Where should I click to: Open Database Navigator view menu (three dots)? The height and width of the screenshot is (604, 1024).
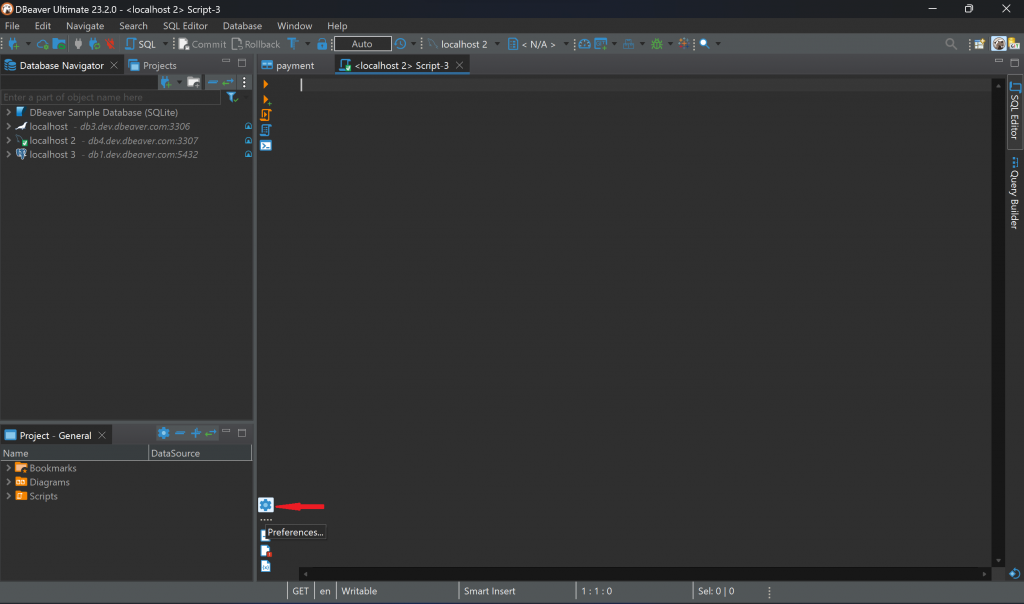tap(244, 82)
